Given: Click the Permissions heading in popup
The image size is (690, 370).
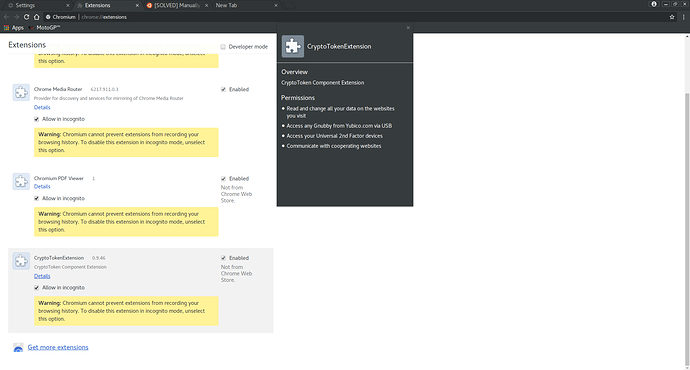Looking at the screenshot, I should click(298, 98).
